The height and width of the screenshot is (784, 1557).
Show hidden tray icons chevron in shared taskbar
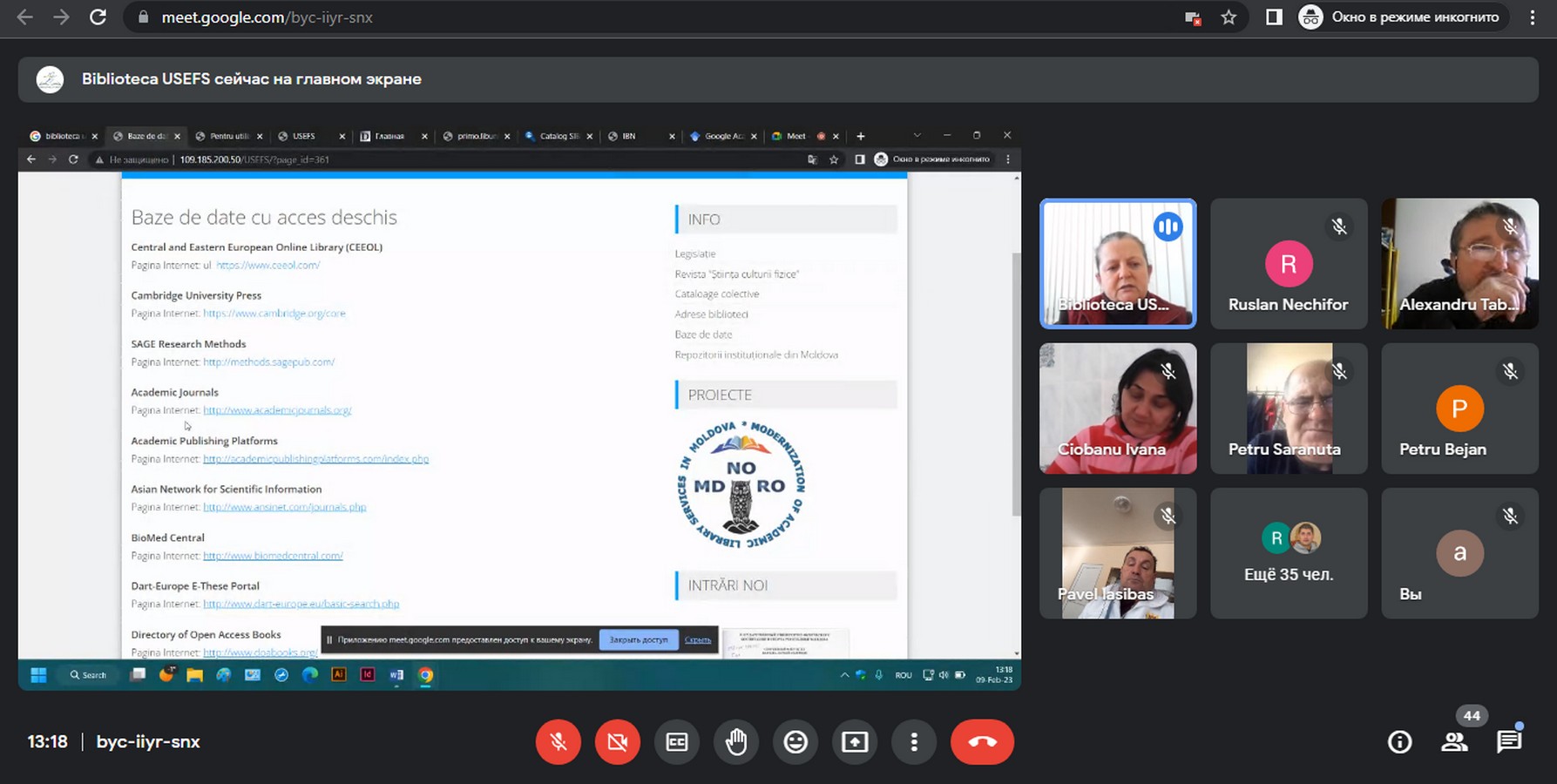(x=844, y=675)
